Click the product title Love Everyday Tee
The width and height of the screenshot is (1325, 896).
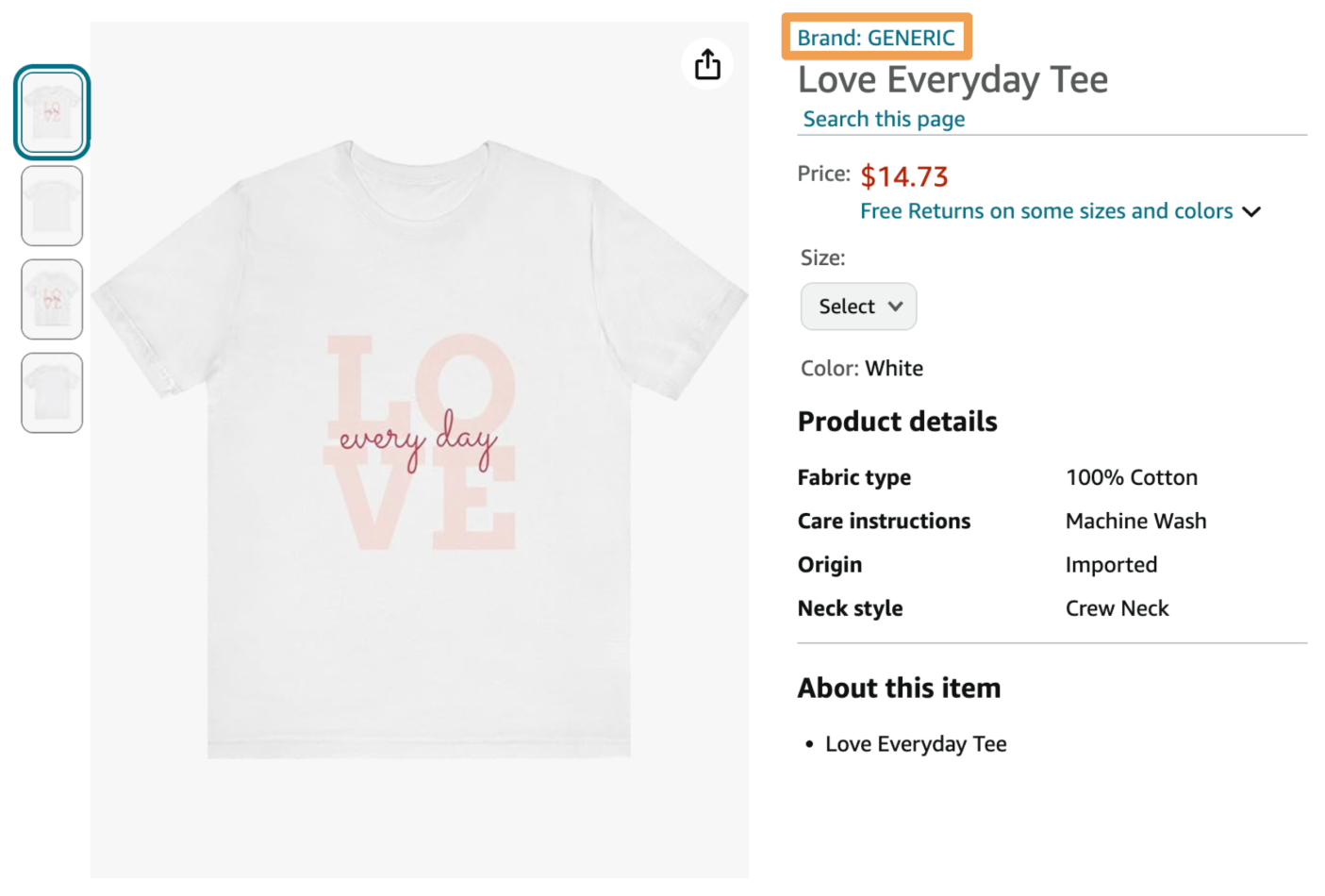coord(952,79)
